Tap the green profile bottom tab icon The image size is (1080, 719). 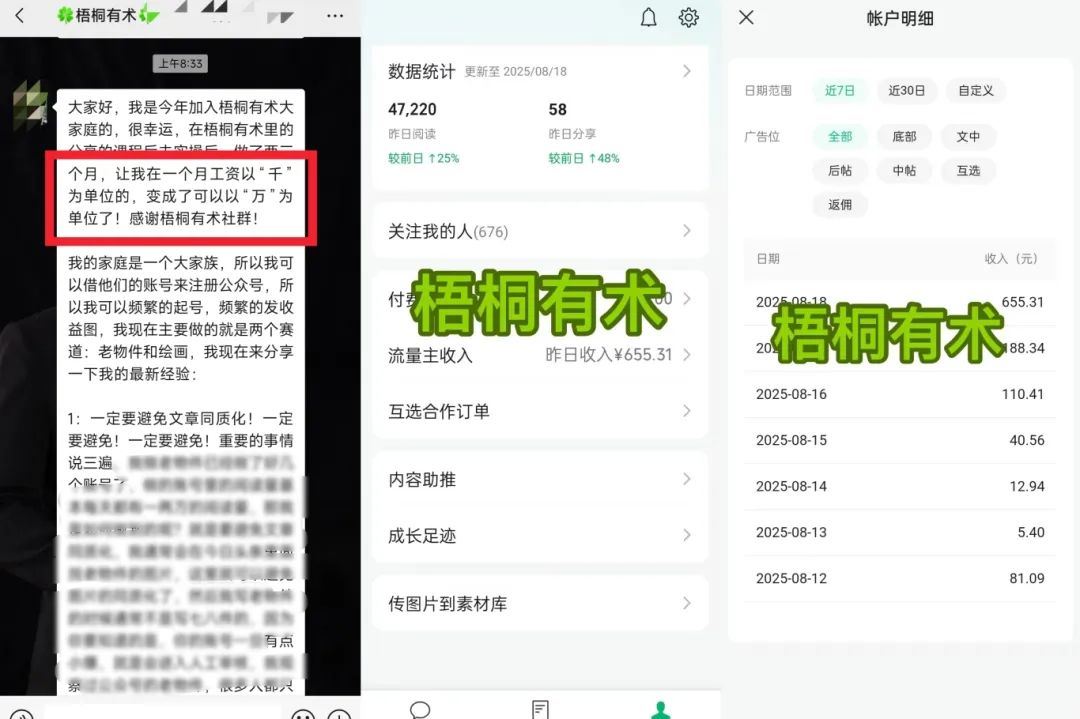pos(660,709)
